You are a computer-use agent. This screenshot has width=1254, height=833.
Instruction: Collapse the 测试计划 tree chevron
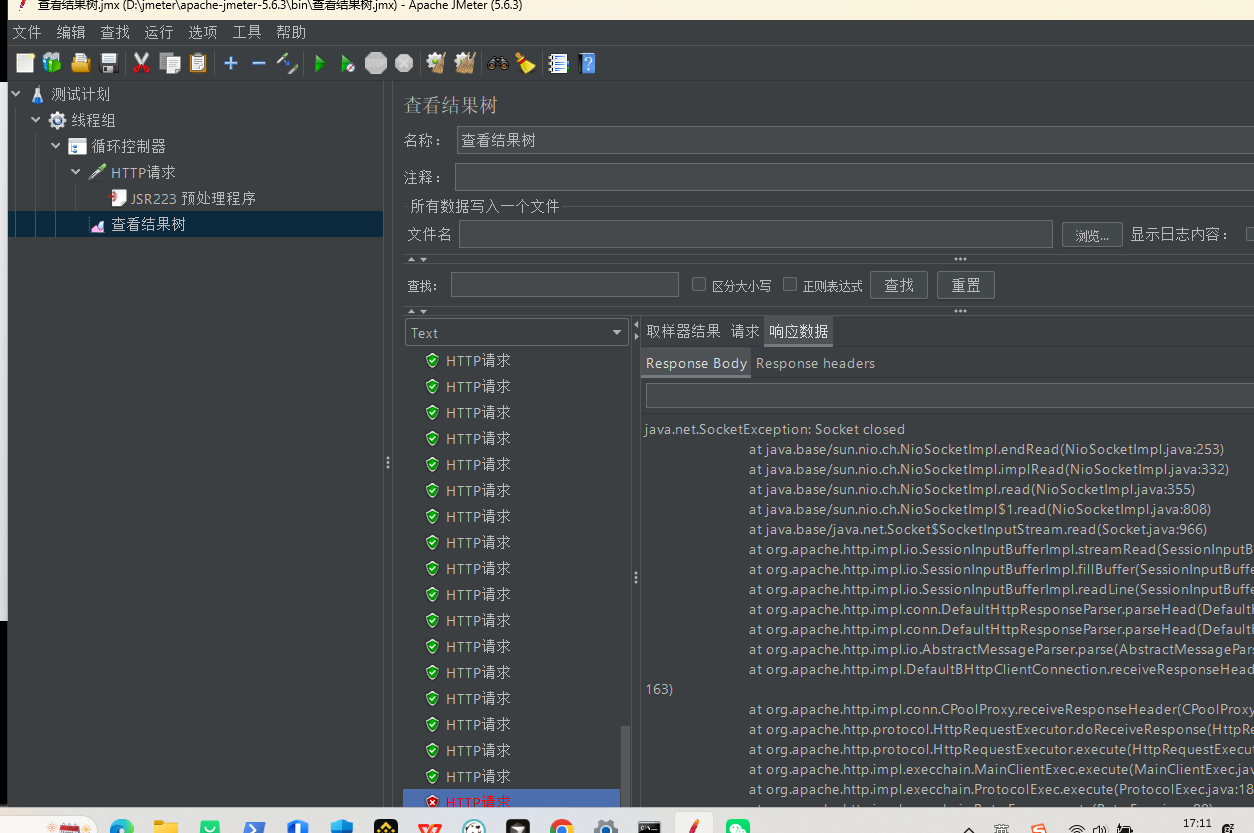[x=16, y=94]
